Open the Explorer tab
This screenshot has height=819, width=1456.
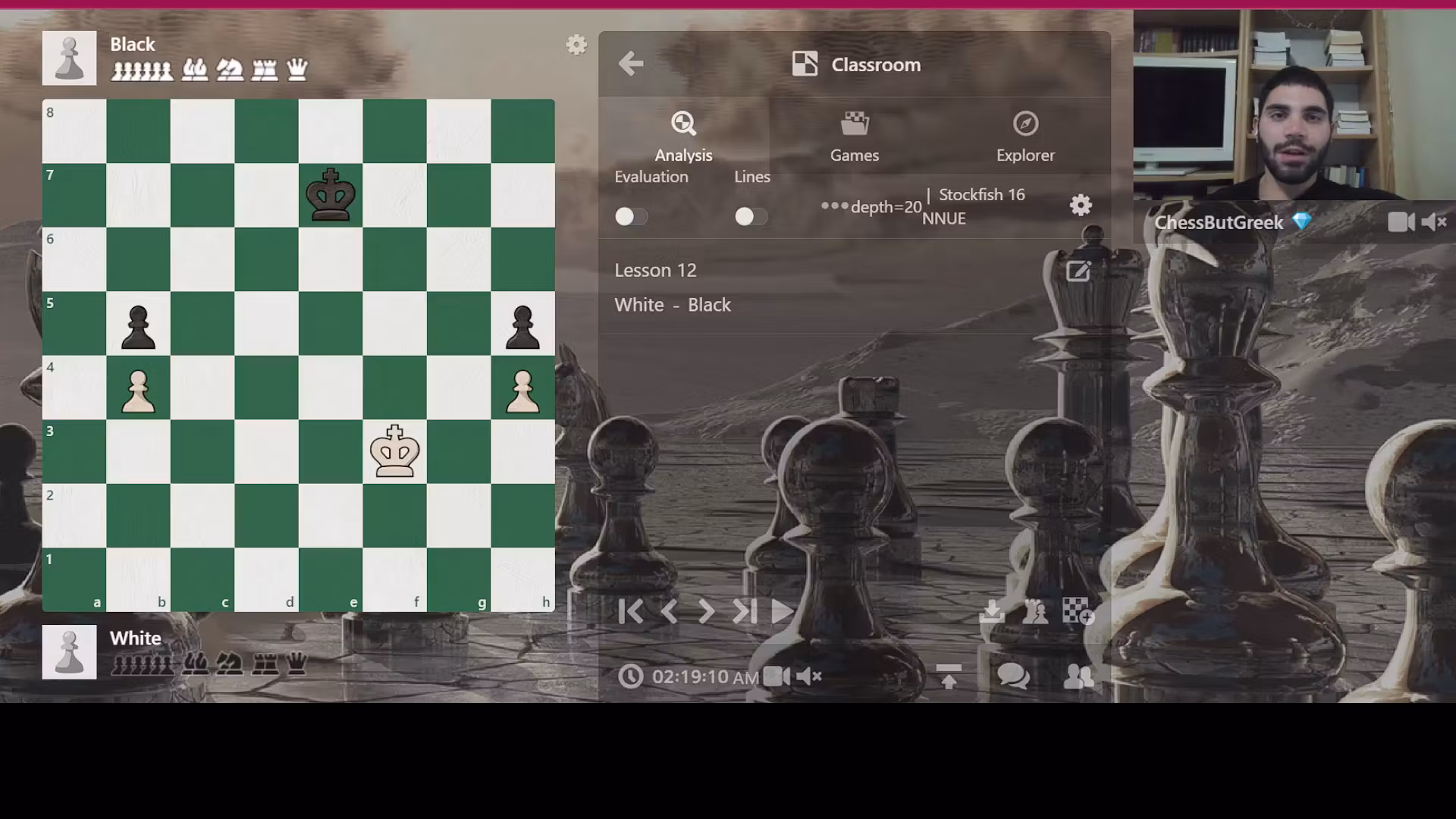click(x=1025, y=137)
